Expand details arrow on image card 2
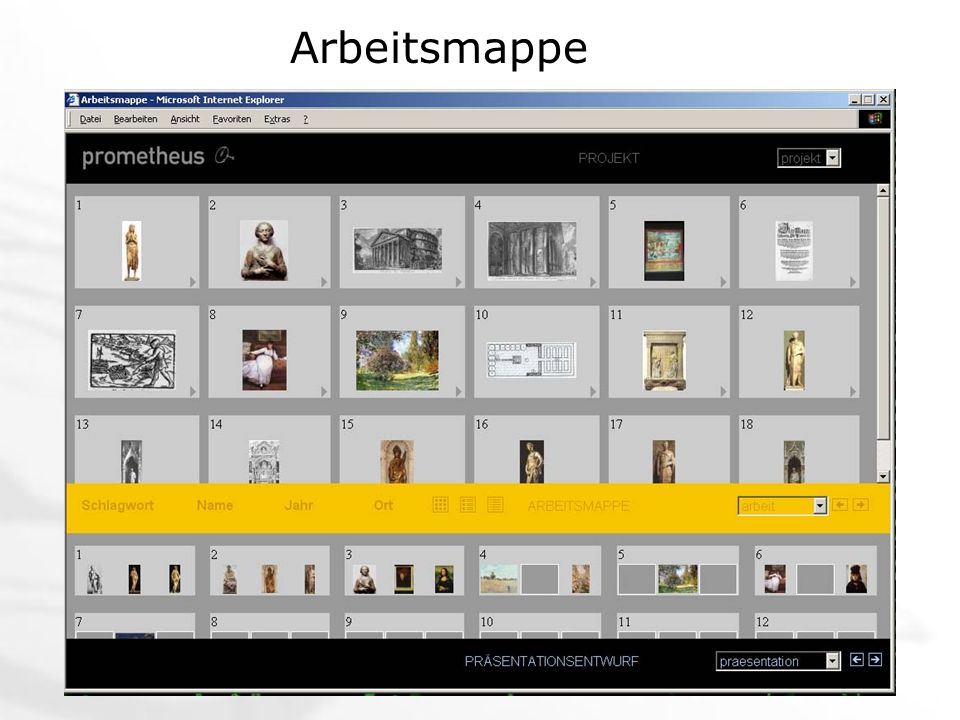Screen dimensions: 960x720 324,282
